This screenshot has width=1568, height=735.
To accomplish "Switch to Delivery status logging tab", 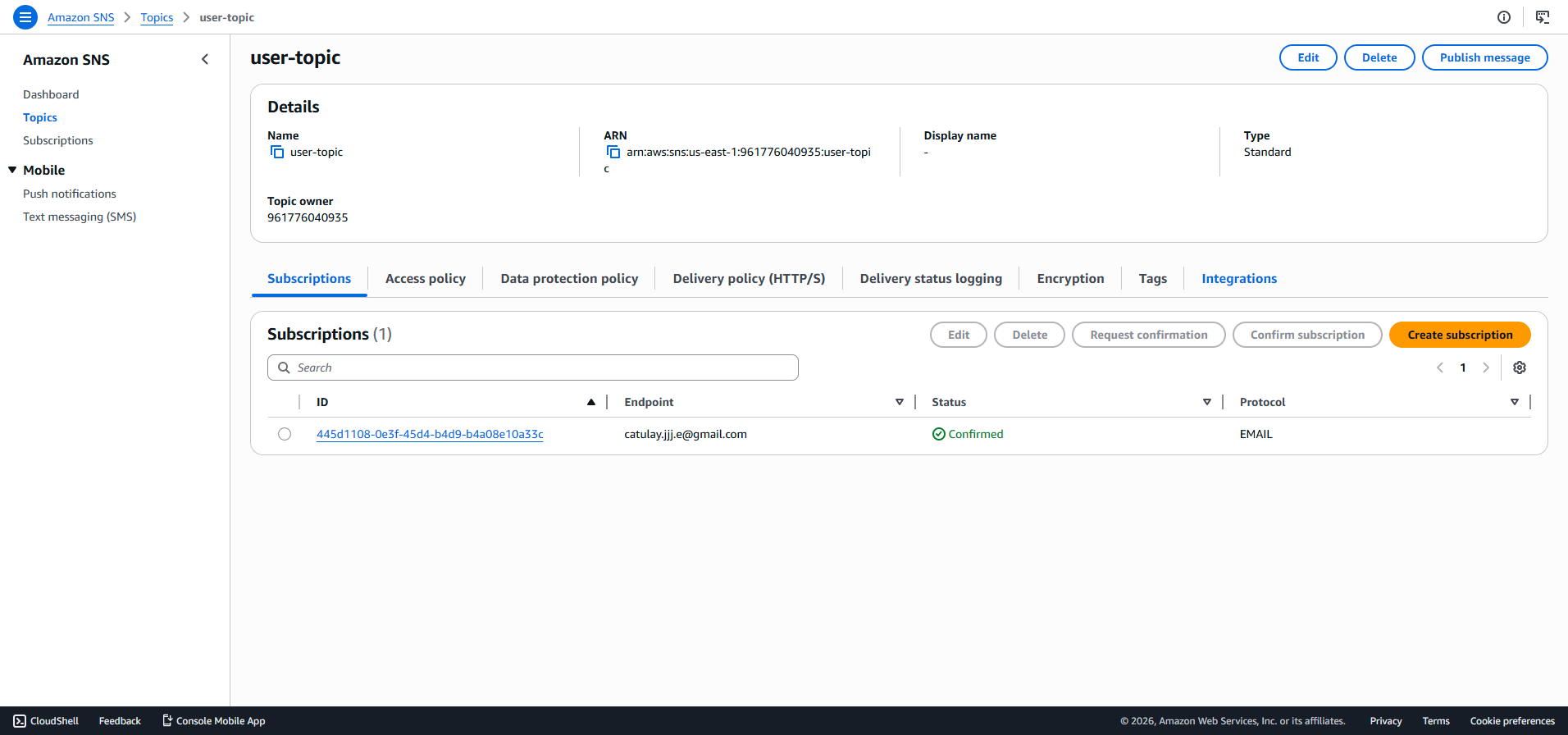I will click(x=931, y=279).
